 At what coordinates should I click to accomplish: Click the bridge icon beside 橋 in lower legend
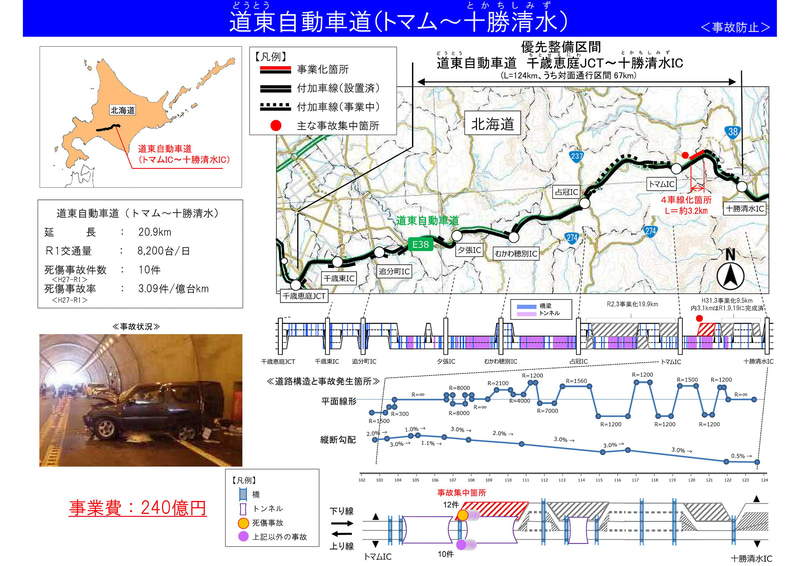pos(243,494)
